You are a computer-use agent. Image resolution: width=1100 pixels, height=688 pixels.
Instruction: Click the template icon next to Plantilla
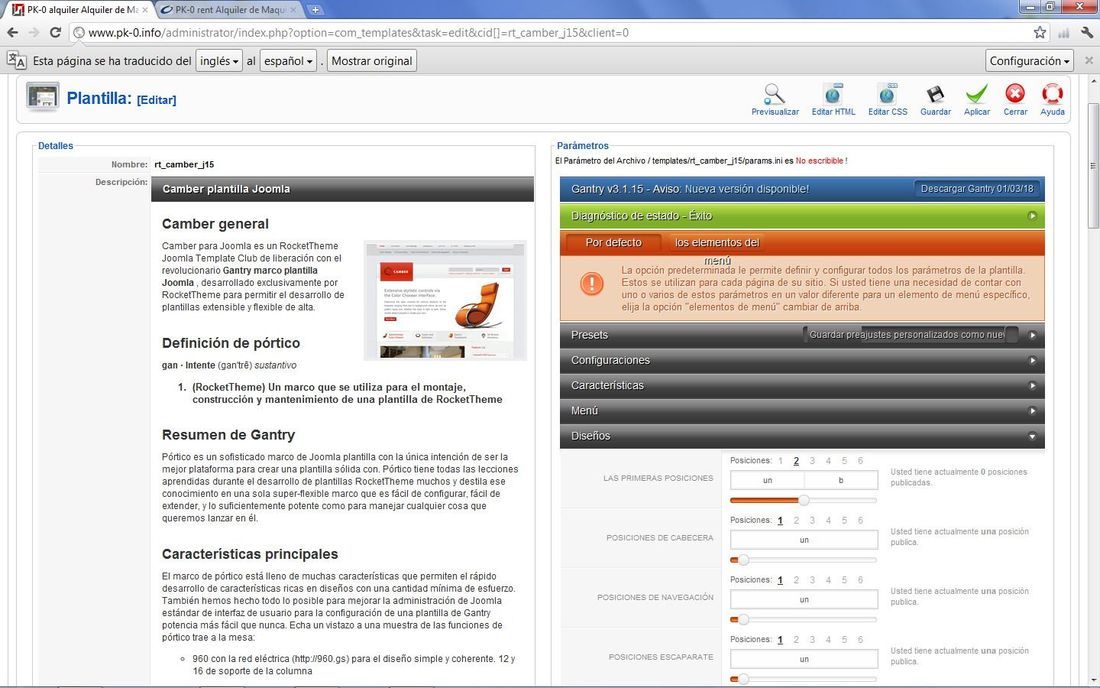point(43,97)
